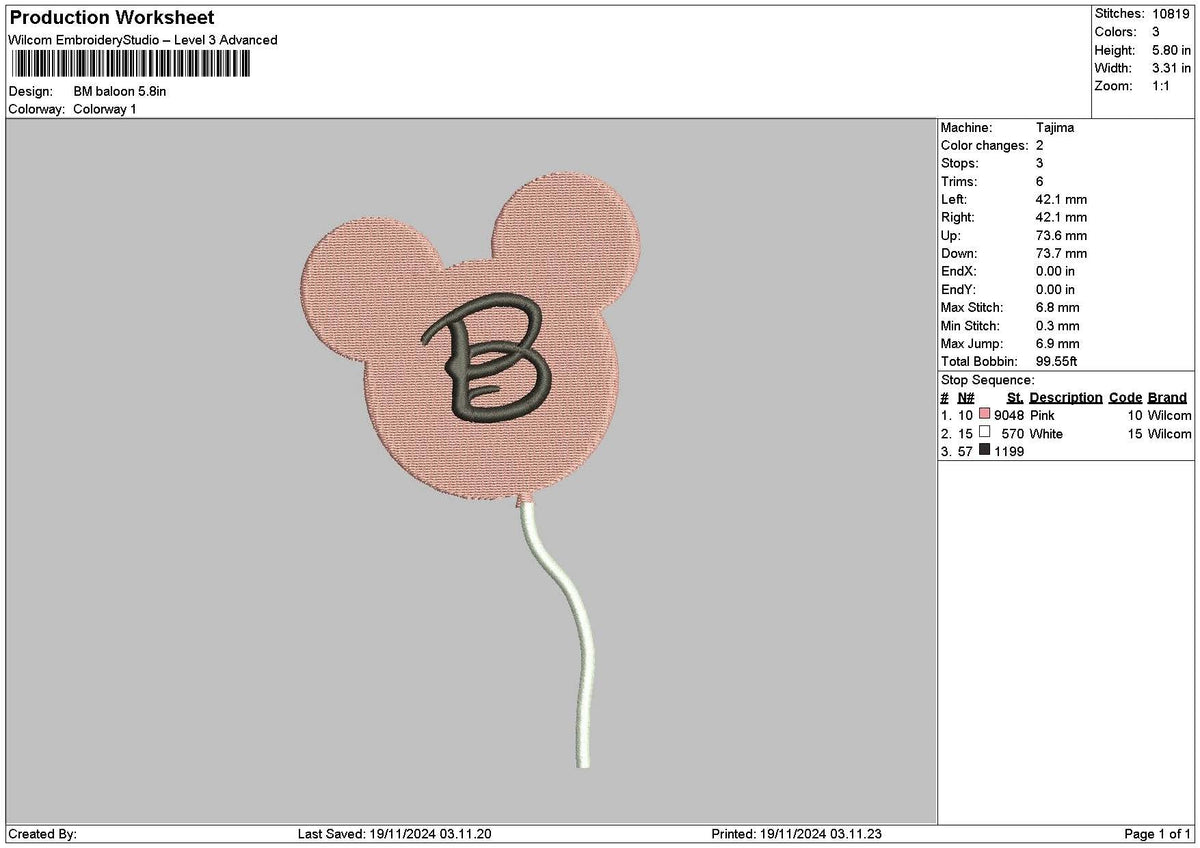
Task: Click Machine value 'Tajima'
Action: coord(1055,128)
